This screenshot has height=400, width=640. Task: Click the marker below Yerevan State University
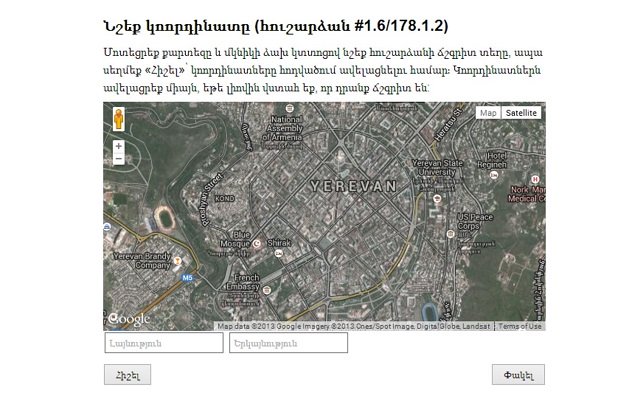(x=437, y=199)
